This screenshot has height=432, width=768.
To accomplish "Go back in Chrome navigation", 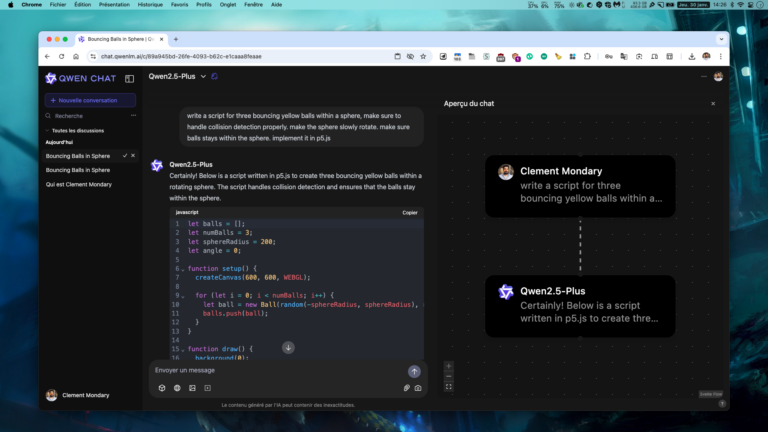I will click(x=48, y=56).
